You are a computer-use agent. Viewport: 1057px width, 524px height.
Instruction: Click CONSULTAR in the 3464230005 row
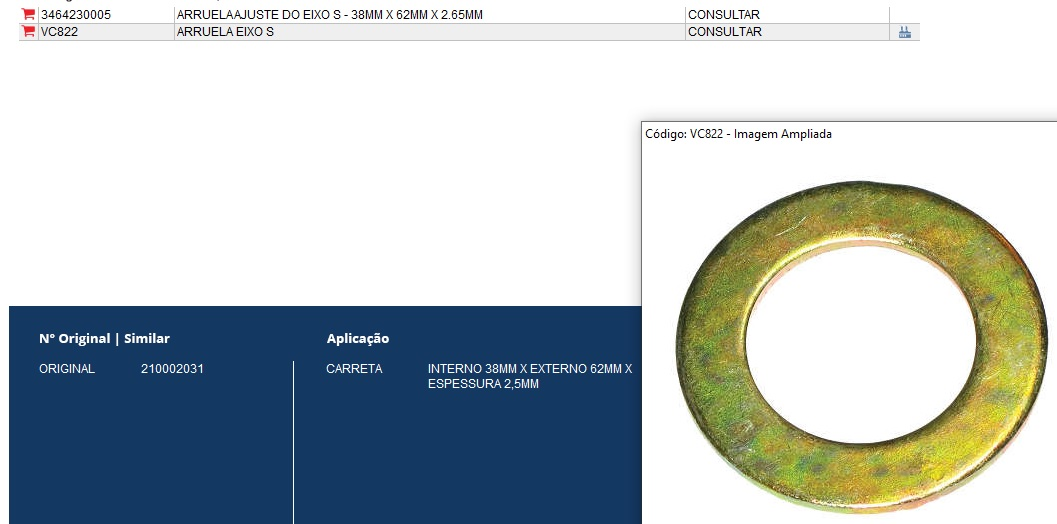click(724, 15)
